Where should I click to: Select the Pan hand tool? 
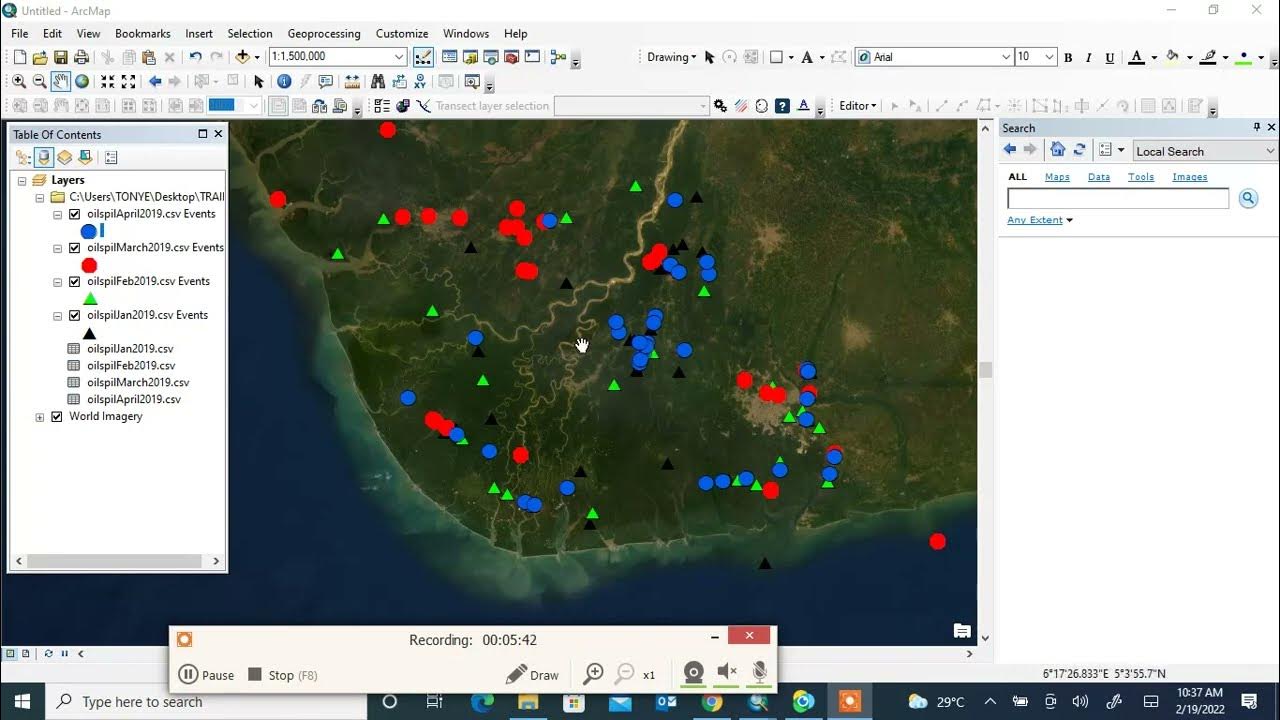[61, 82]
